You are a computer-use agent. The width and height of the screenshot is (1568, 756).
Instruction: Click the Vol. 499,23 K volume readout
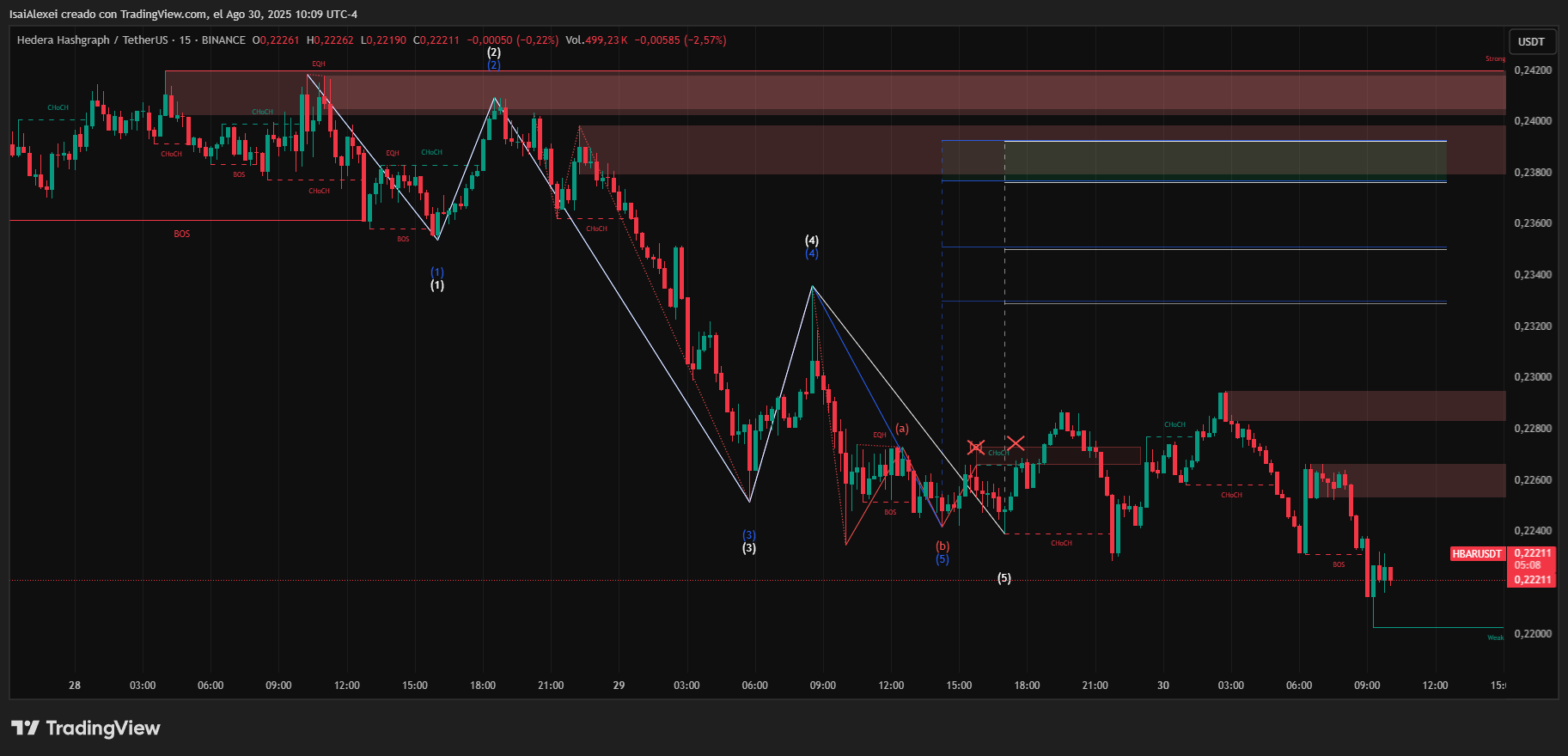coord(596,40)
